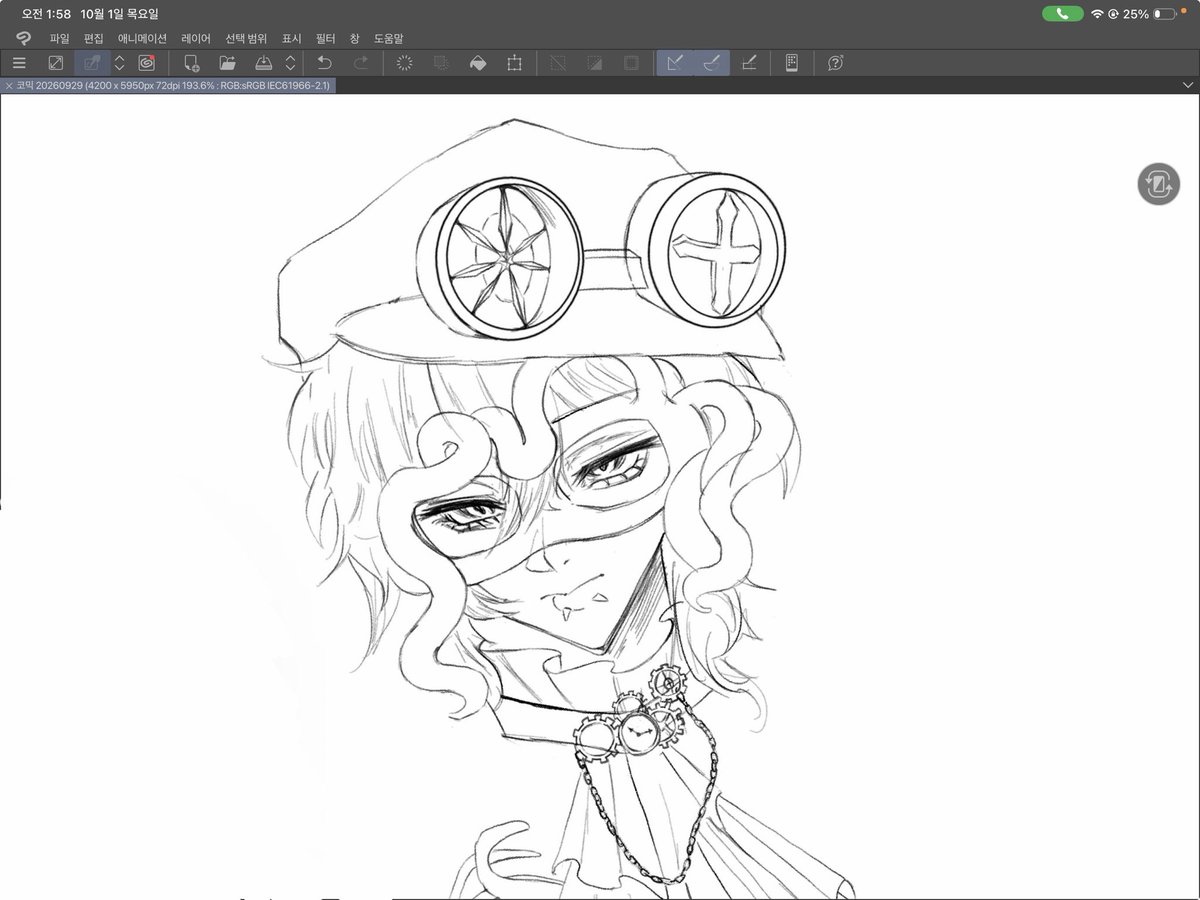Open the 레이어 menu
Image resolution: width=1200 pixels, height=900 pixels.
coord(196,38)
